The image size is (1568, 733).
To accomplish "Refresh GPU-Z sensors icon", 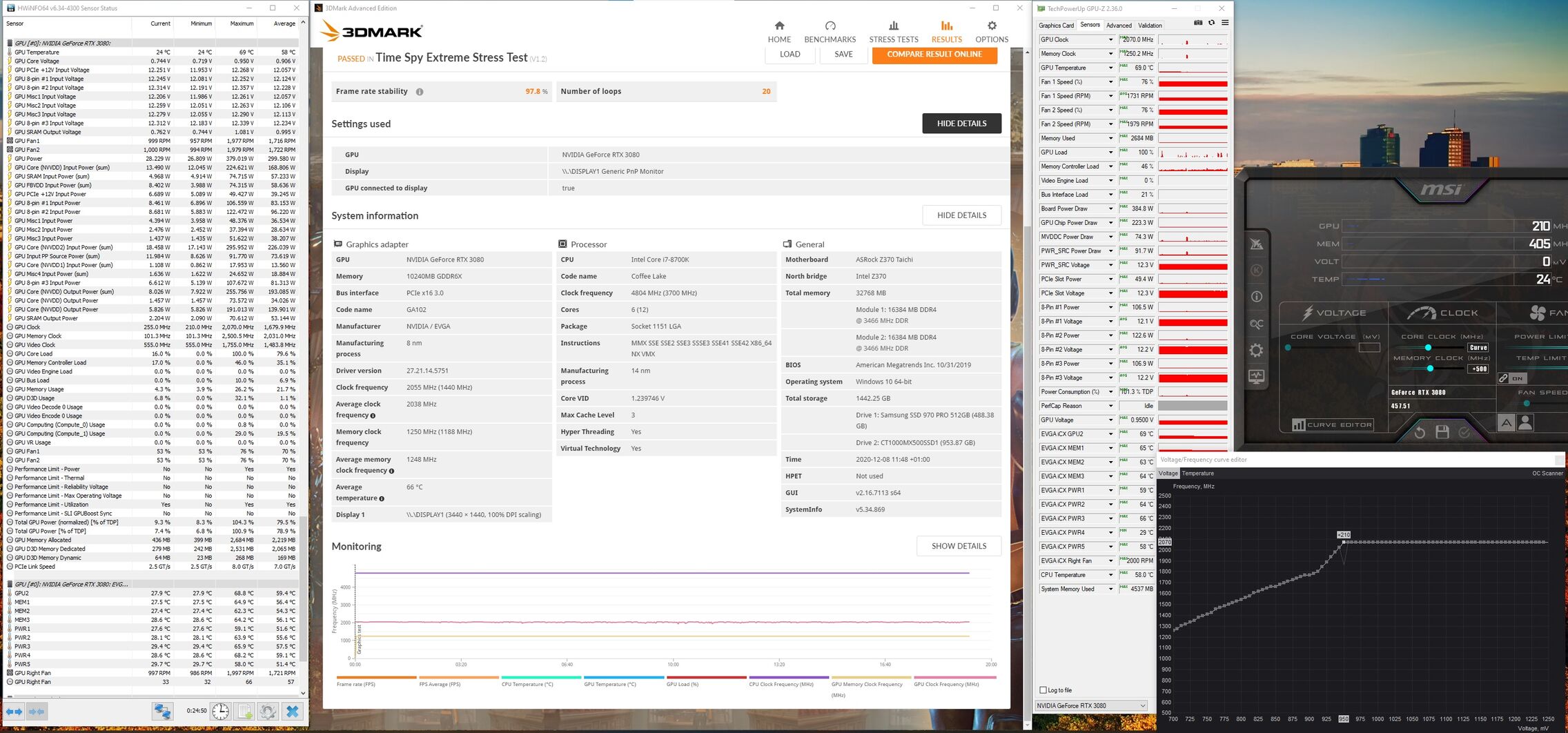I will tap(1211, 23).
